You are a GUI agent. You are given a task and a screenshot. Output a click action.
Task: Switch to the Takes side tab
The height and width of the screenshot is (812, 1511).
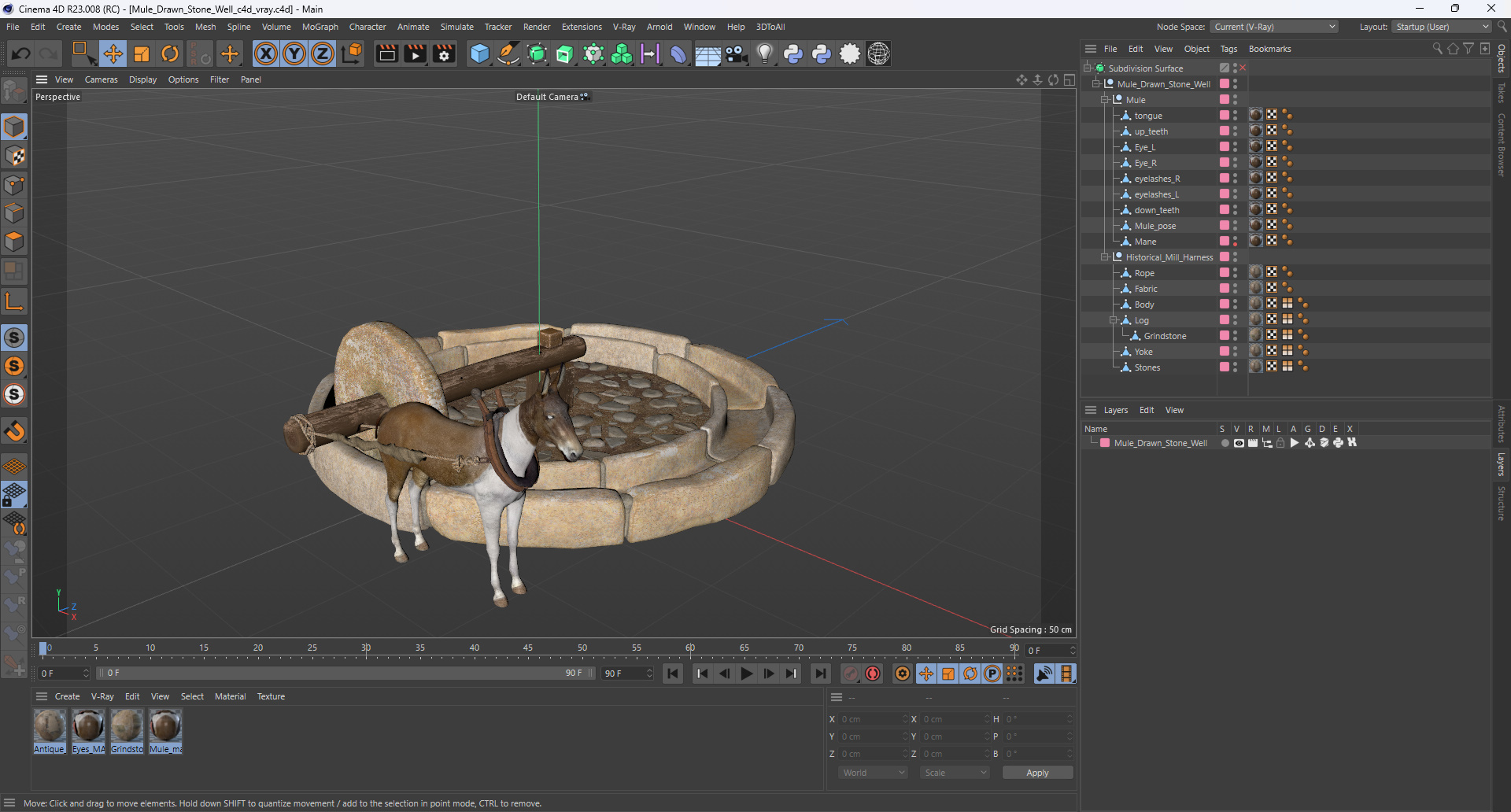(1502, 93)
